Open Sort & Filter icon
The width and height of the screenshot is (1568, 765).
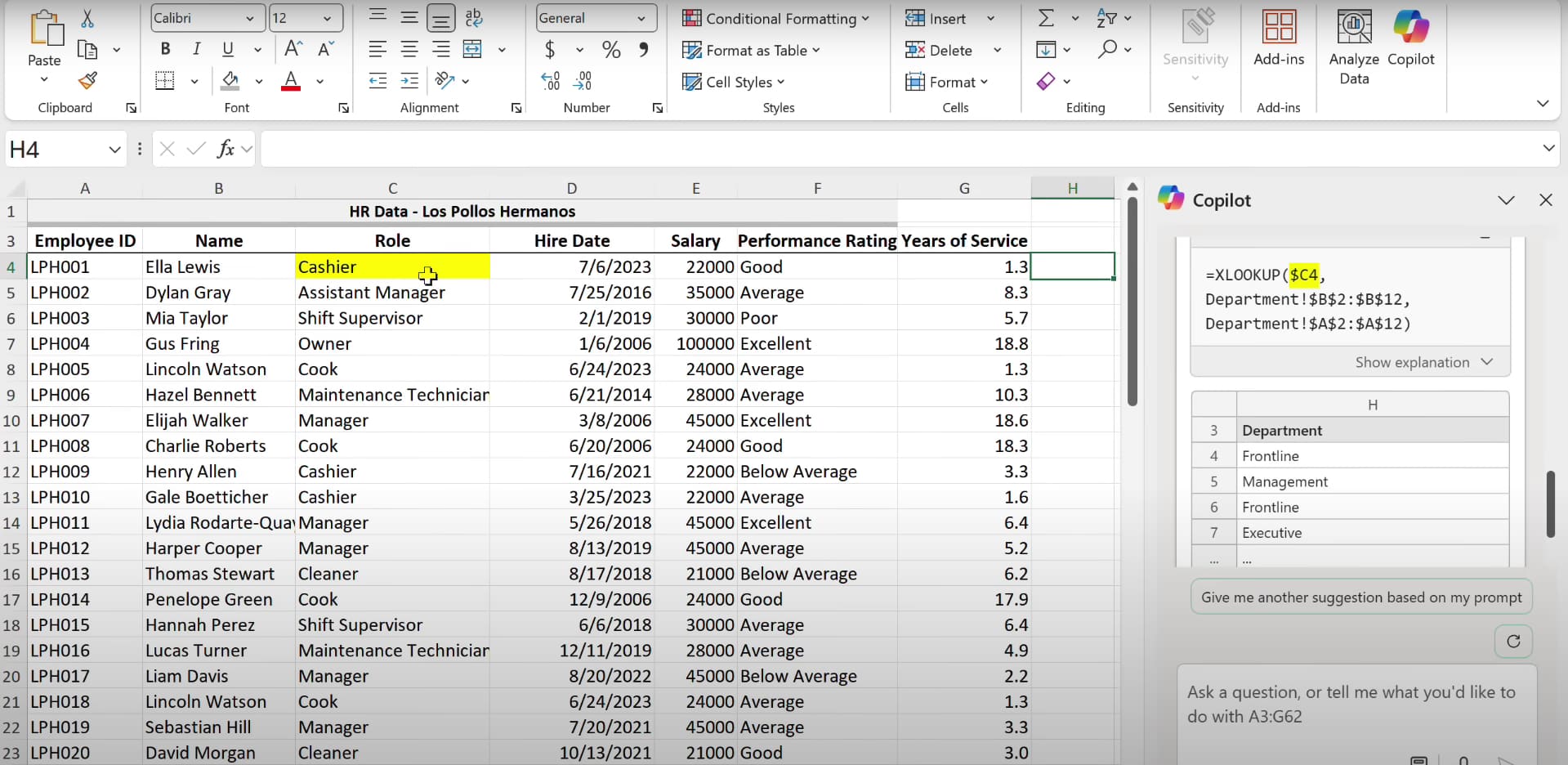coord(1107,18)
